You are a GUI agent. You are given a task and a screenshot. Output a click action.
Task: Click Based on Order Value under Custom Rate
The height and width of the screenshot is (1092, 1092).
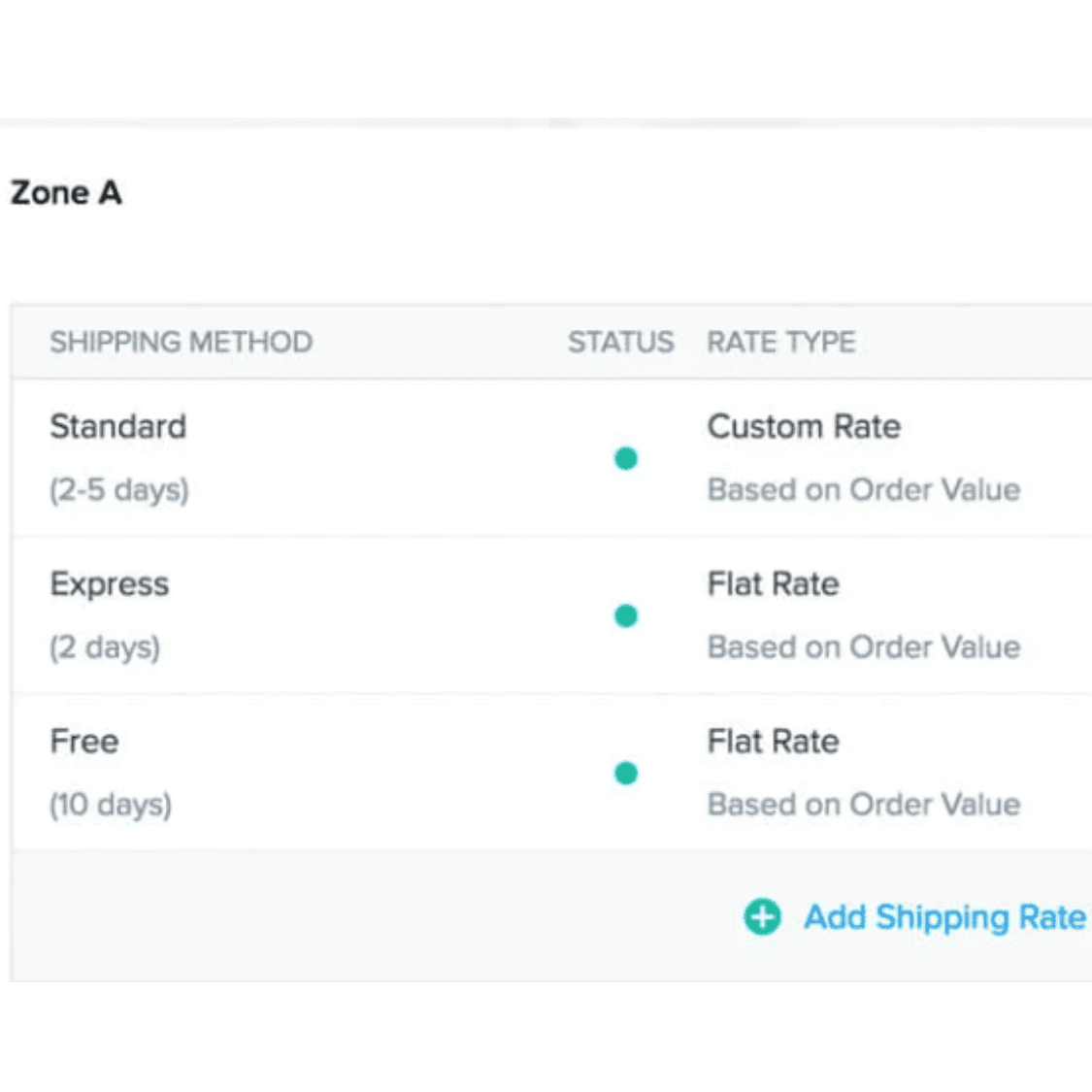pos(864,489)
